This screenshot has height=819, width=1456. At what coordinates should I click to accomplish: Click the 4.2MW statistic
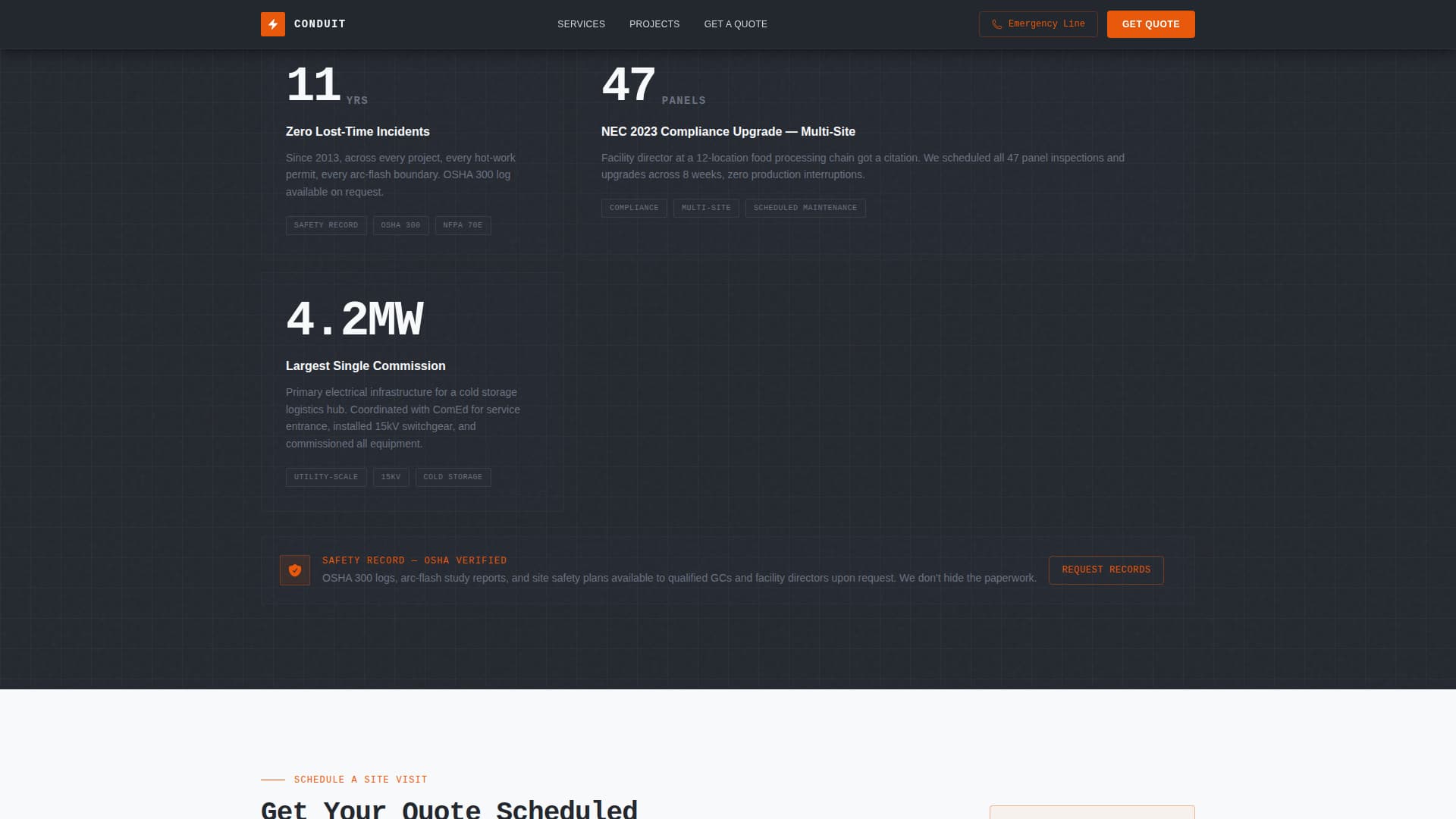coord(355,319)
